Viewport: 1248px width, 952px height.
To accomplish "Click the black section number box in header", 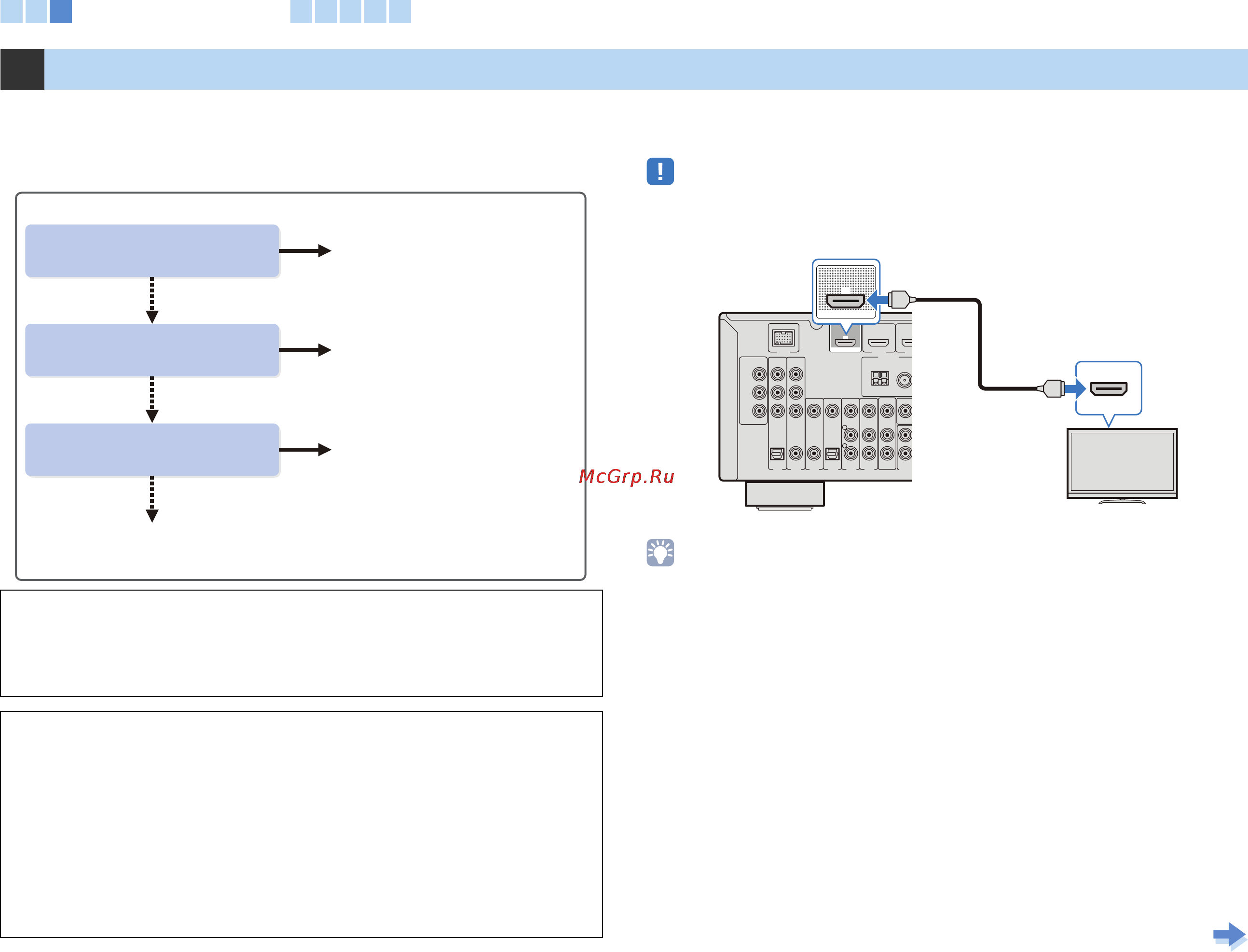I will coord(22,69).
